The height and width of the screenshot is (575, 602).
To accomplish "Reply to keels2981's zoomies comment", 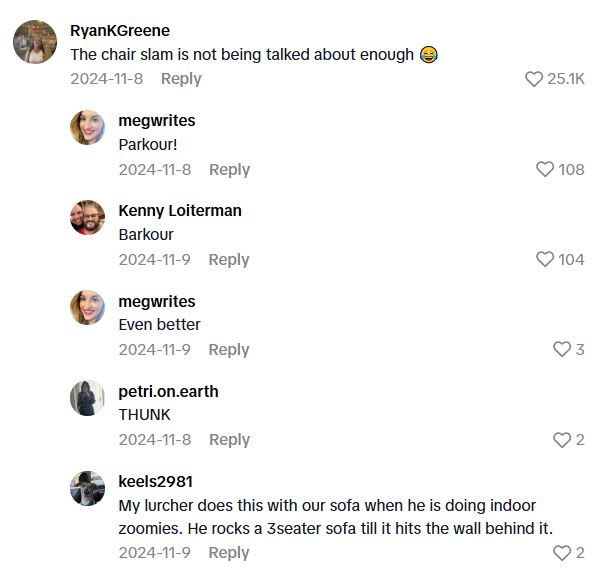I will tap(229, 553).
